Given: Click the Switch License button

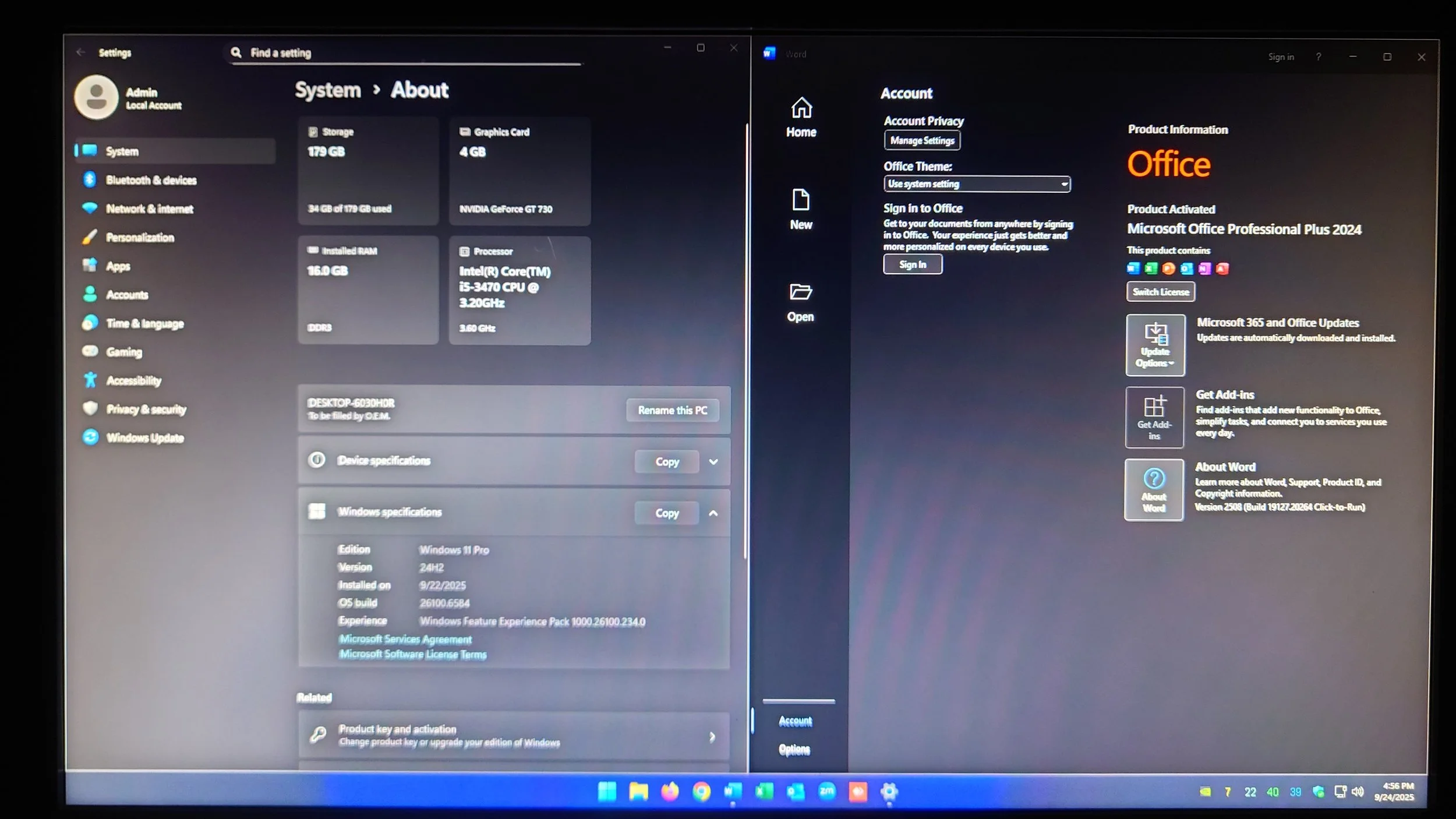Looking at the screenshot, I should (x=1160, y=292).
